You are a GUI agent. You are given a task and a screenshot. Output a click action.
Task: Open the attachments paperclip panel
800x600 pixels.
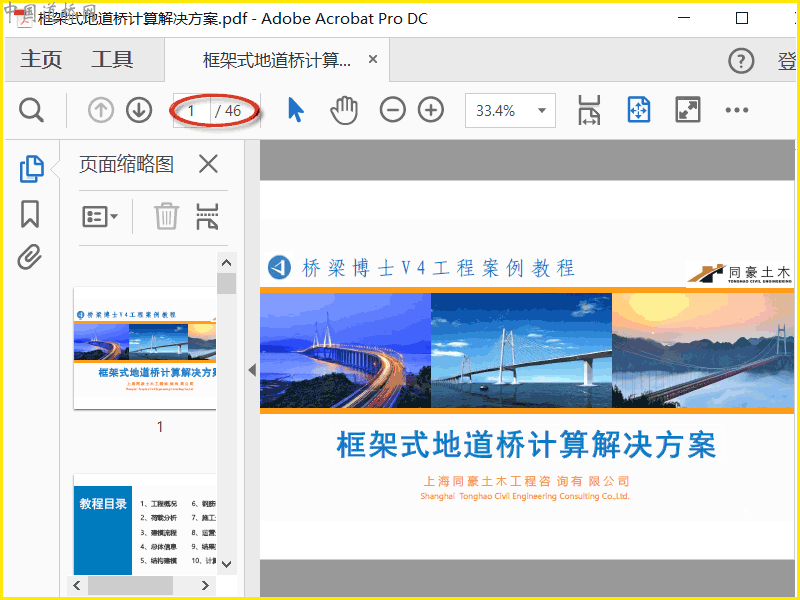pos(30,257)
